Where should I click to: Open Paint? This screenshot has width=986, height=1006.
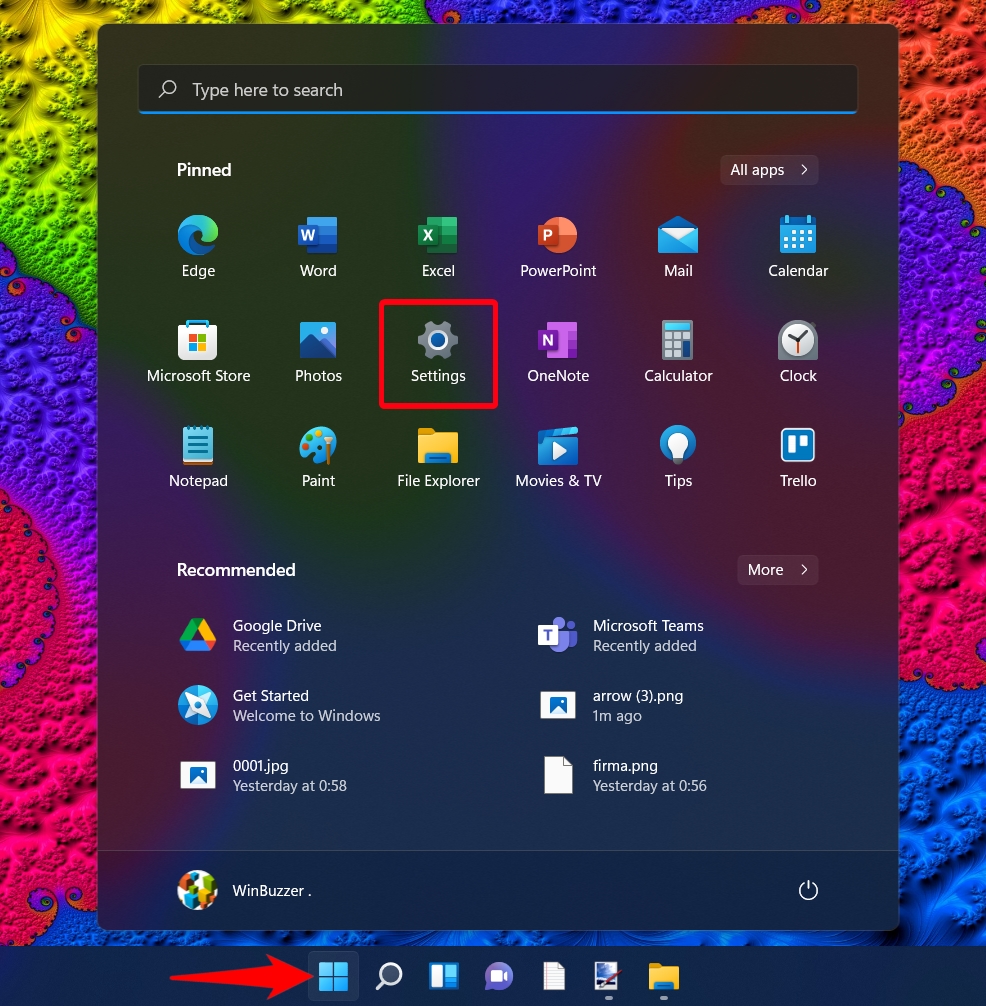coord(317,455)
